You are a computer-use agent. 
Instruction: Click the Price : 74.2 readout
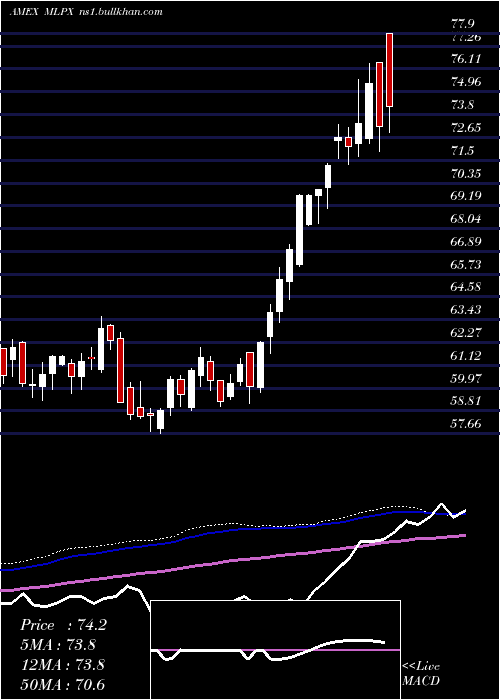point(63,625)
